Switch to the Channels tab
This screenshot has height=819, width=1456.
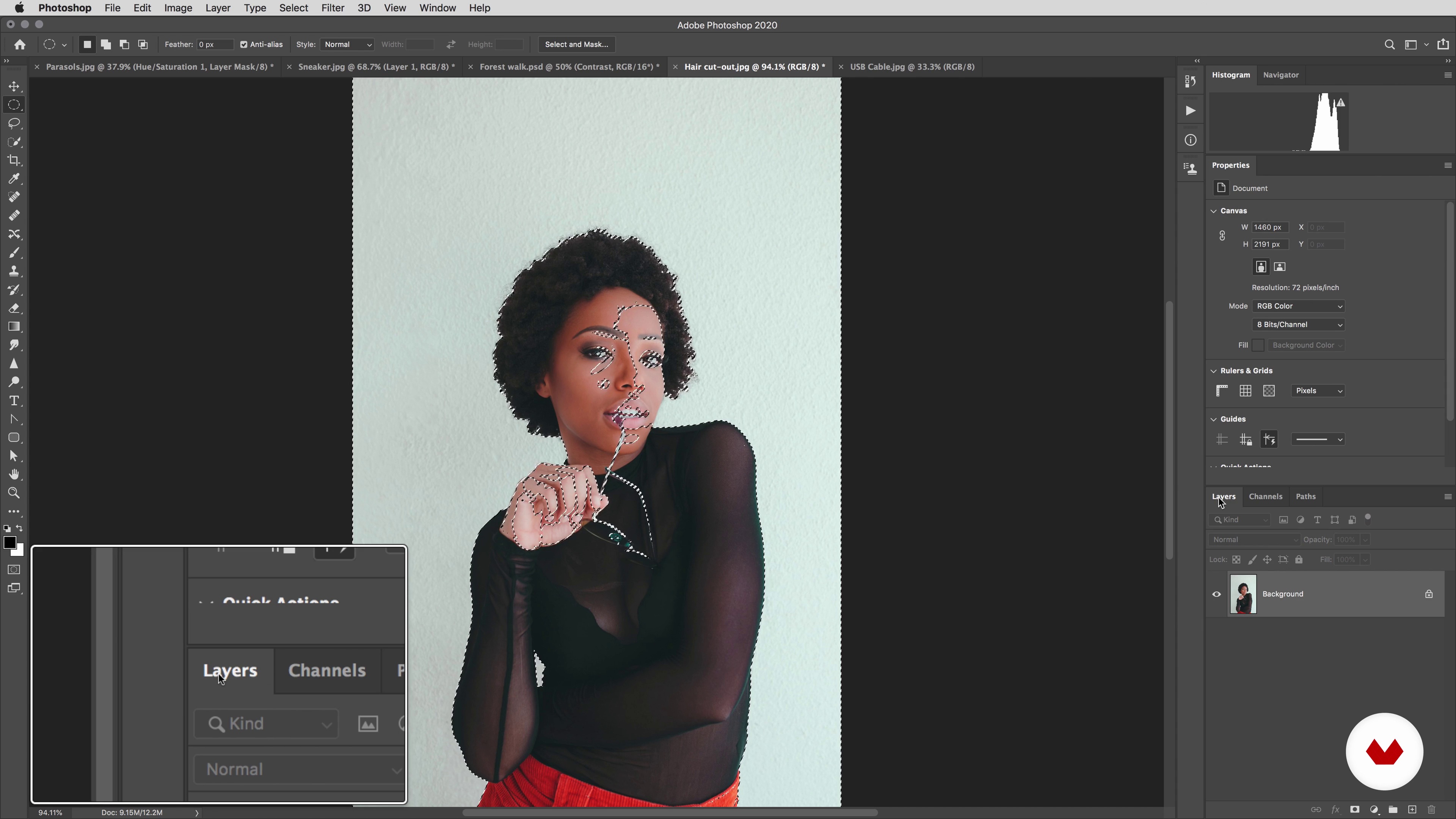click(1265, 496)
